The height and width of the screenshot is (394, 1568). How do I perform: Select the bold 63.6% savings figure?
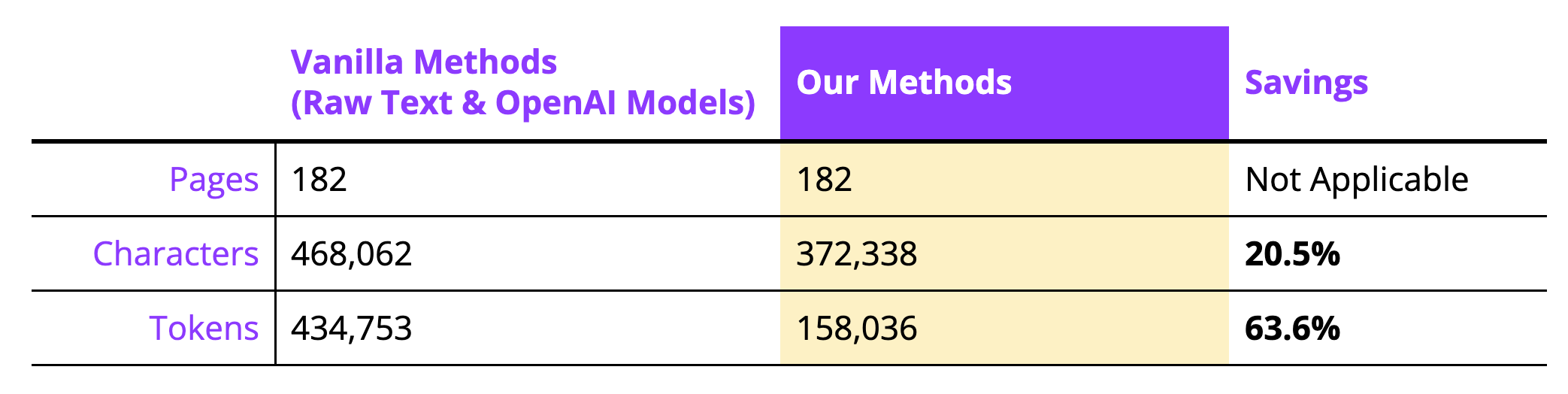pos(1291,329)
